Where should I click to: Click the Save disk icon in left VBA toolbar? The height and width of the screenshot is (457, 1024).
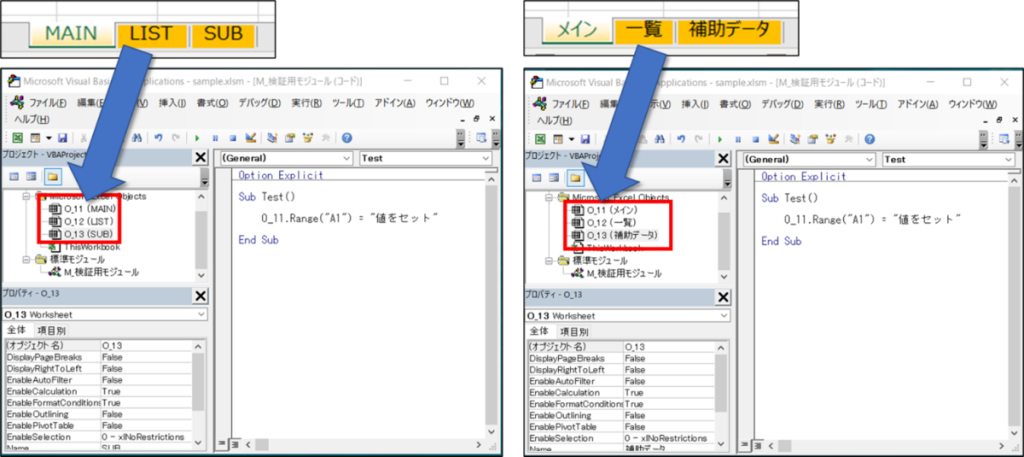61,138
